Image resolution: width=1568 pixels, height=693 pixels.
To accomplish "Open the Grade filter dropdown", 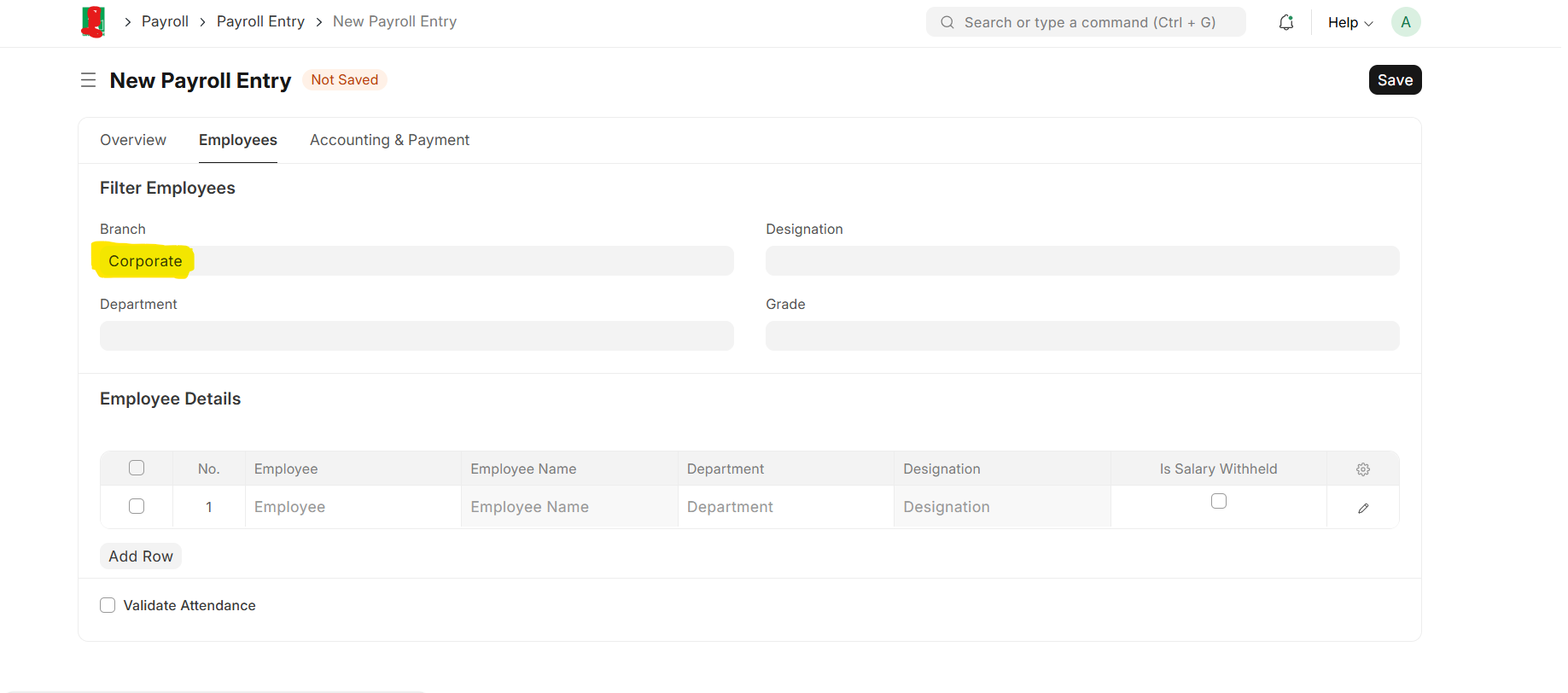I will click(1081, 336).
